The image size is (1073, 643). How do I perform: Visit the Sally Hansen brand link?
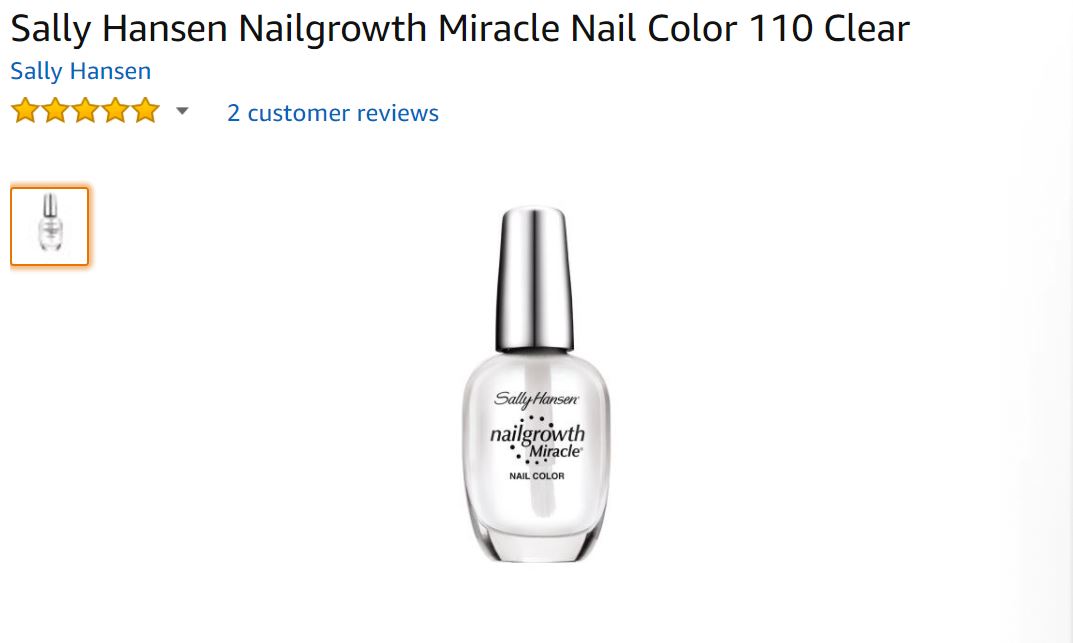[x=81, y=71]
